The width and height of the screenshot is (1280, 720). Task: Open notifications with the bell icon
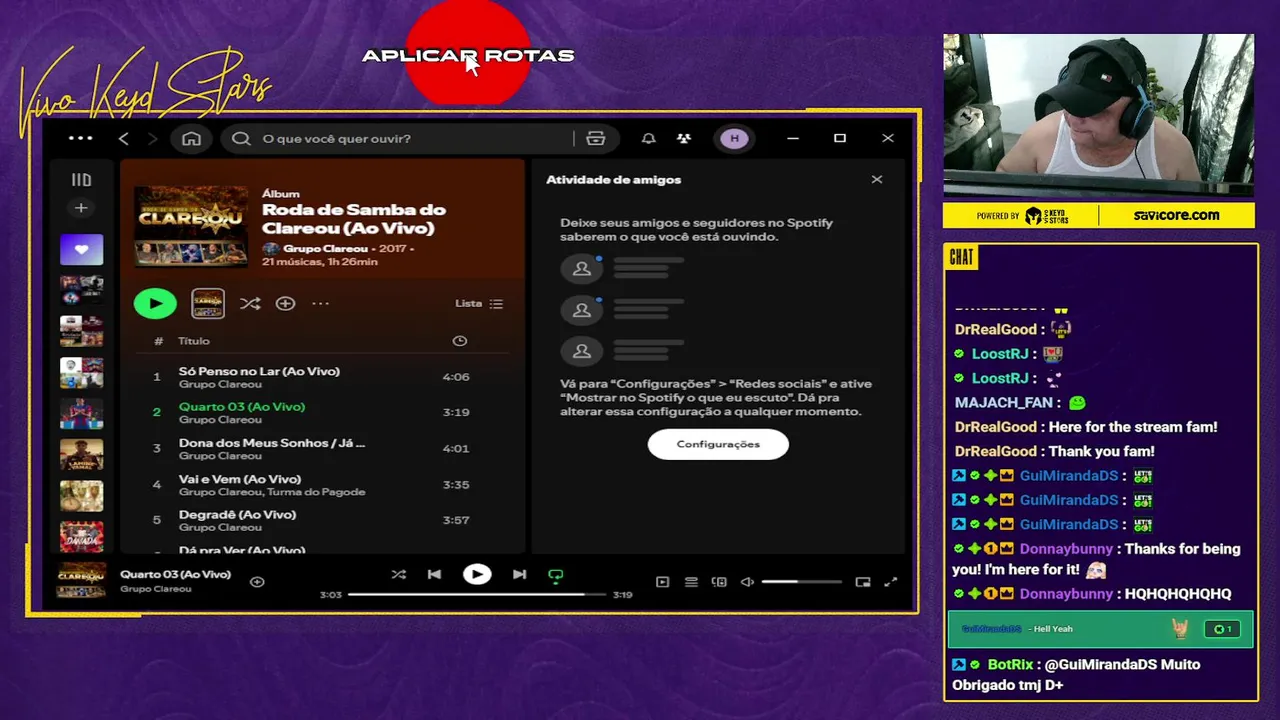(x=648, y=138)
